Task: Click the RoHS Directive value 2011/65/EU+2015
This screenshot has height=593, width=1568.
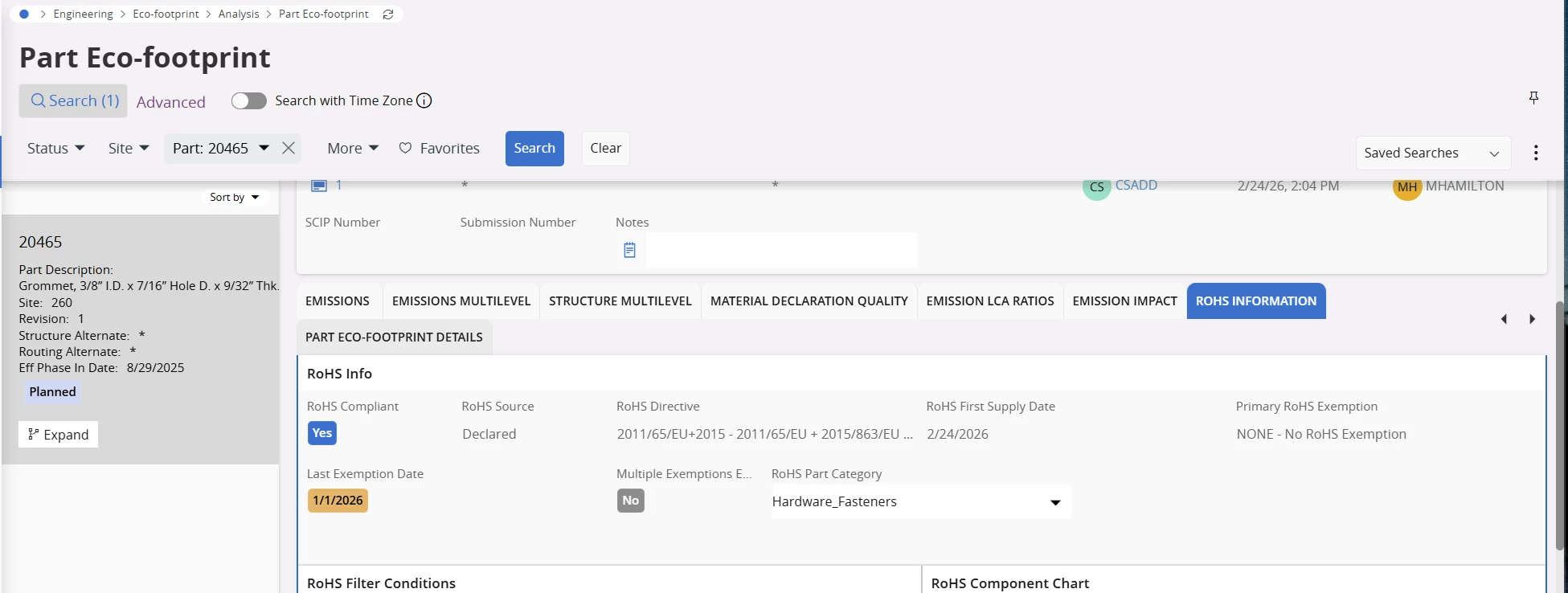Action: coord(765,434)
